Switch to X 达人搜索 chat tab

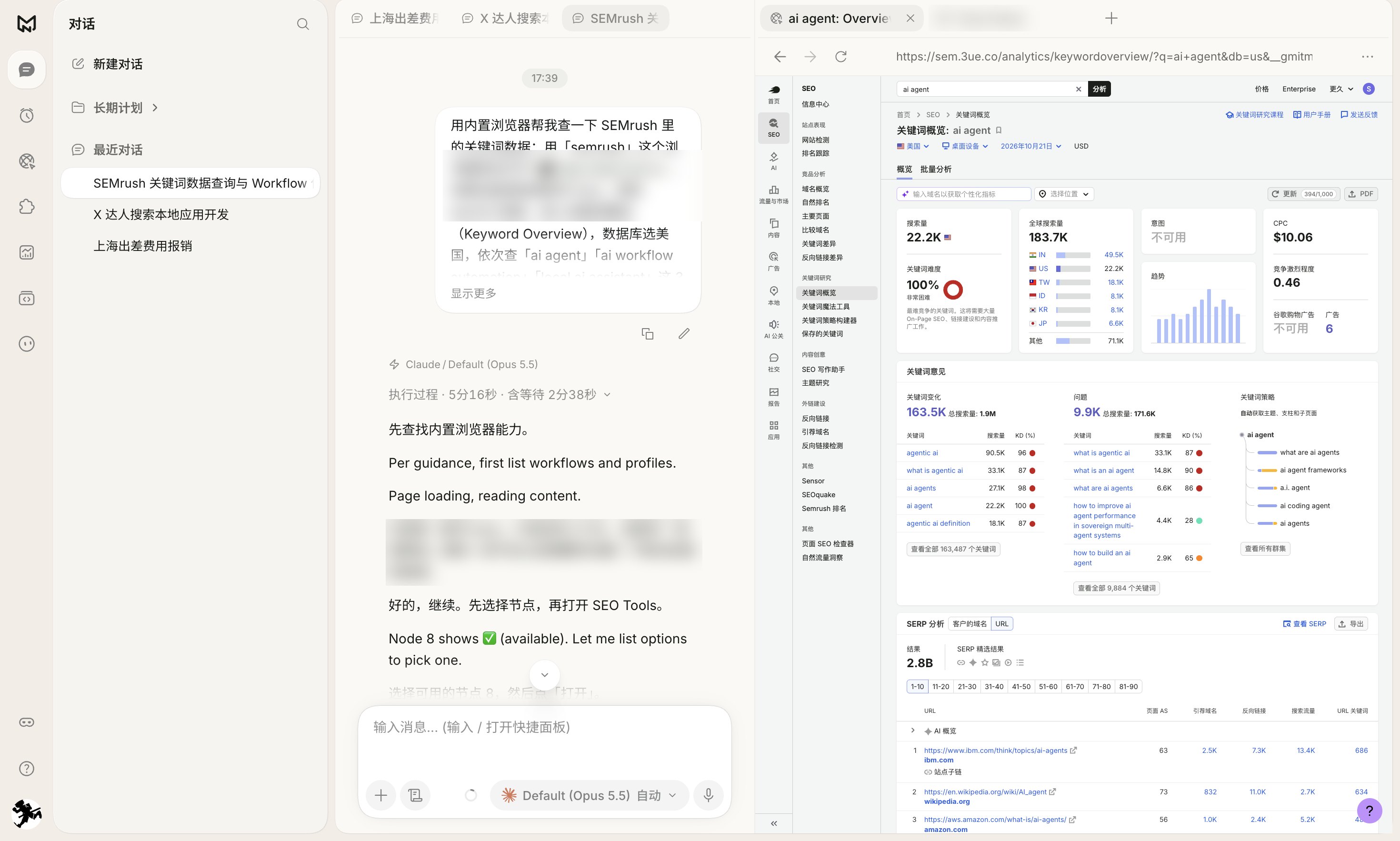505,18
